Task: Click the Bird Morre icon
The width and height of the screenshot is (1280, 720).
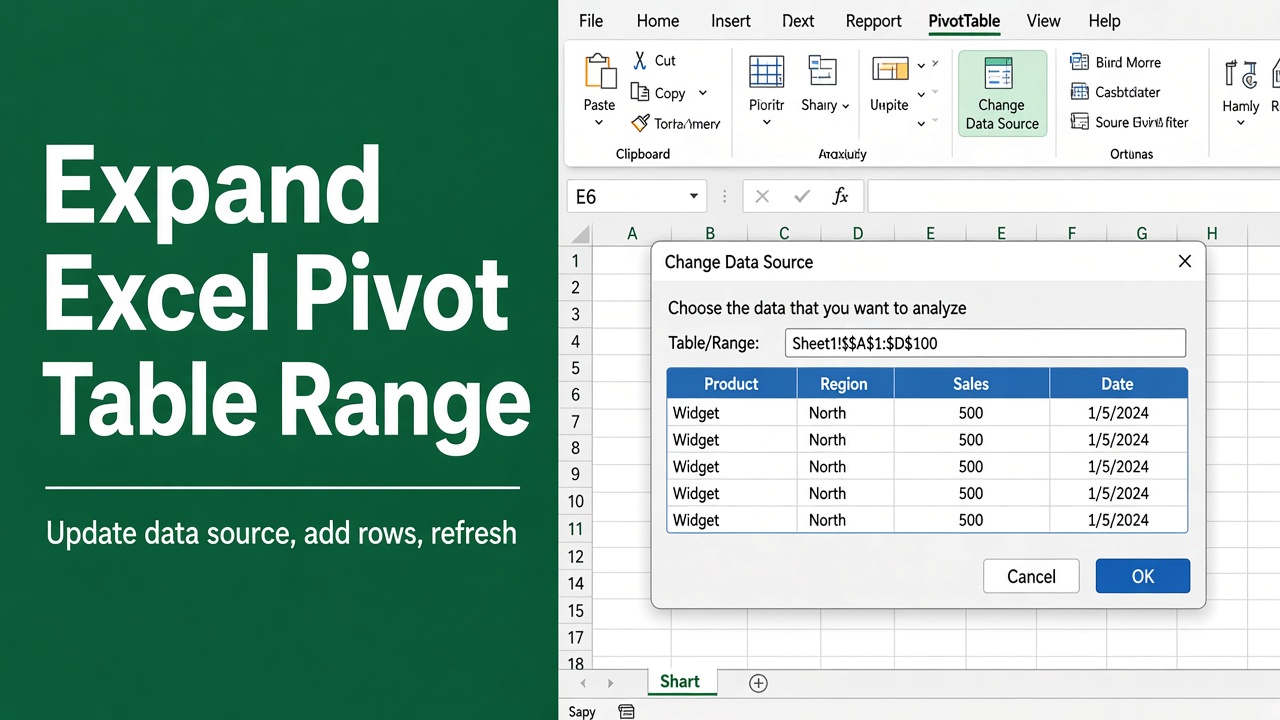Action: (1079, 62)
